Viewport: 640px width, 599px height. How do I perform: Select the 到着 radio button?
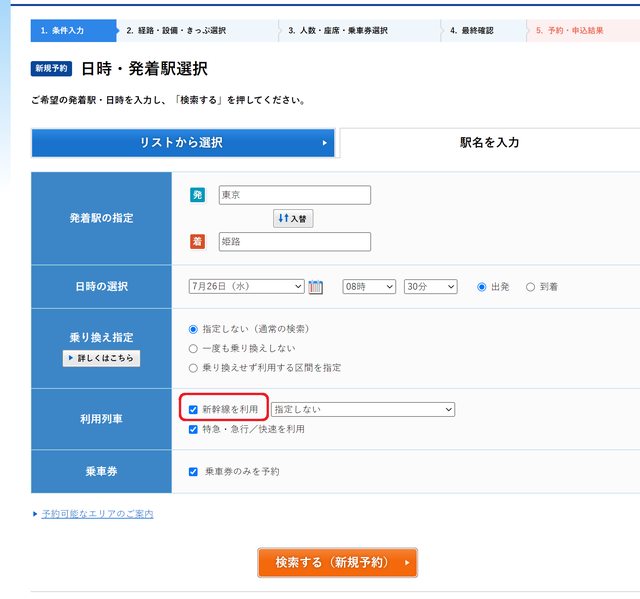(x=530, y=287)
